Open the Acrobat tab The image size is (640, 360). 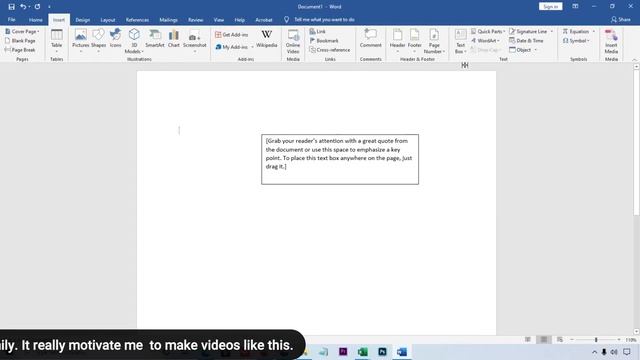(264, 20)
